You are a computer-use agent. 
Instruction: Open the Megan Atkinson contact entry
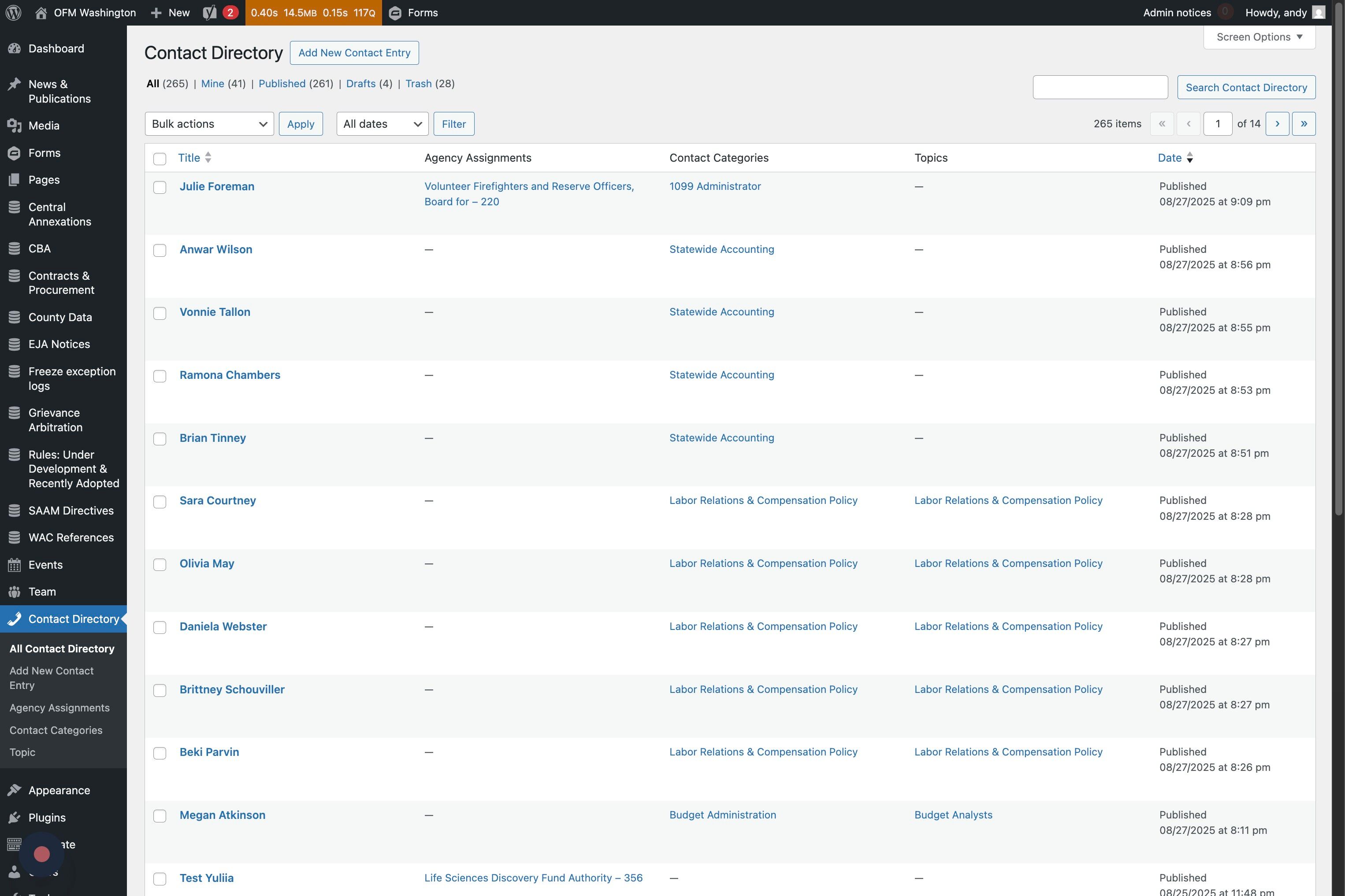pyautogui.click(x=223, y=815)
